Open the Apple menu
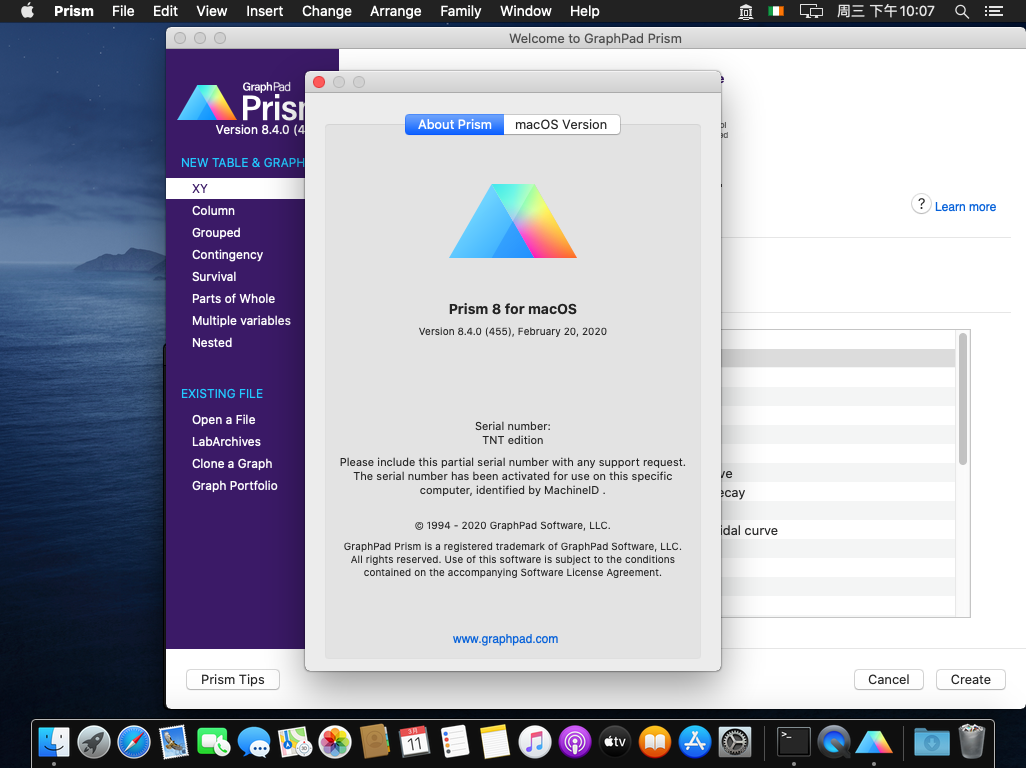The width and height of the screenshot is (1026, 768). (27, 11)
